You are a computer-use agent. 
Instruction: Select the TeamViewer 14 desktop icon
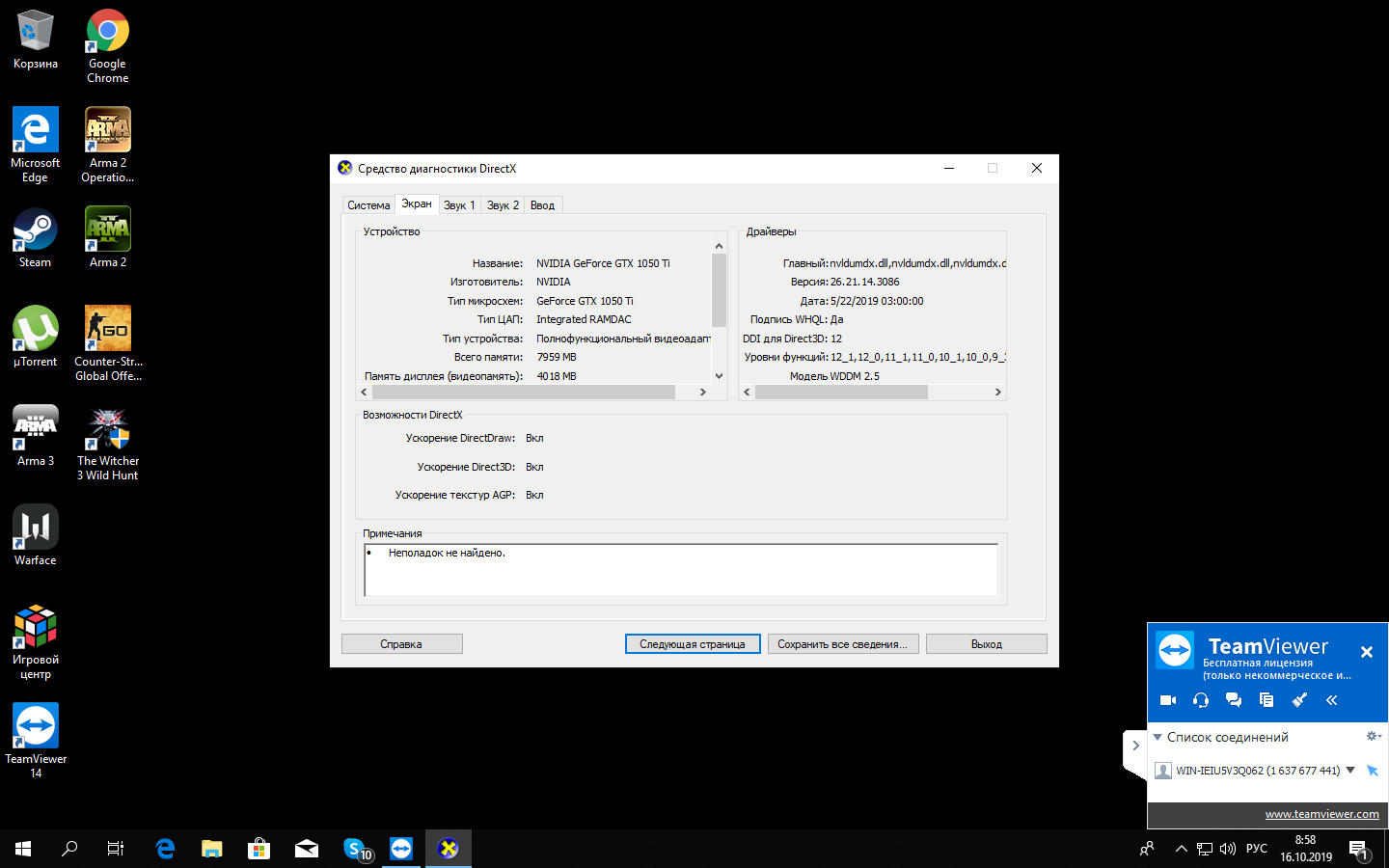click(36, 742)
